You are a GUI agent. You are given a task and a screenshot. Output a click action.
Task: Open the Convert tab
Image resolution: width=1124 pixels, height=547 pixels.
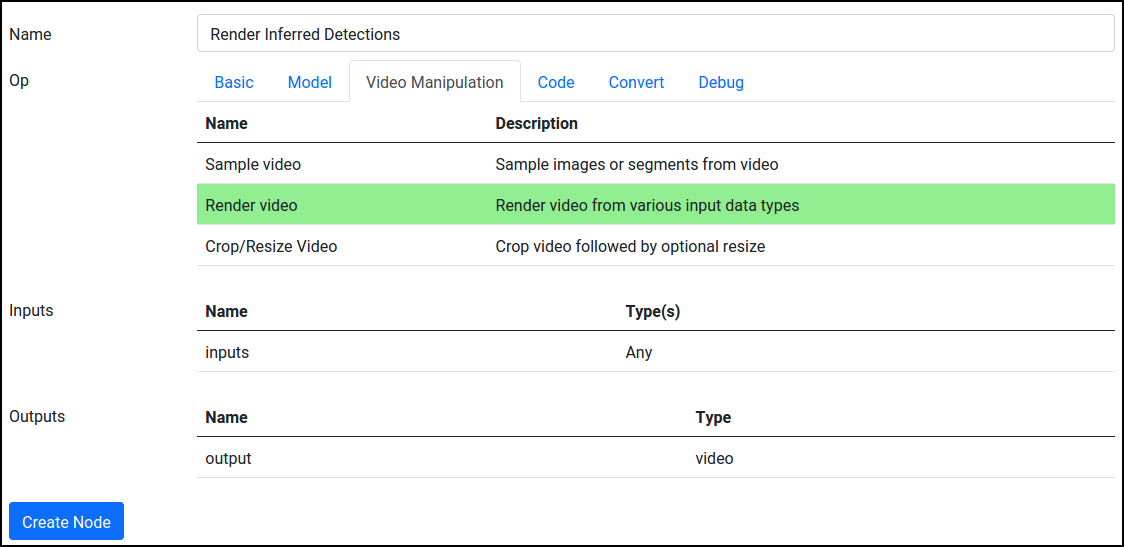(637, 82)
